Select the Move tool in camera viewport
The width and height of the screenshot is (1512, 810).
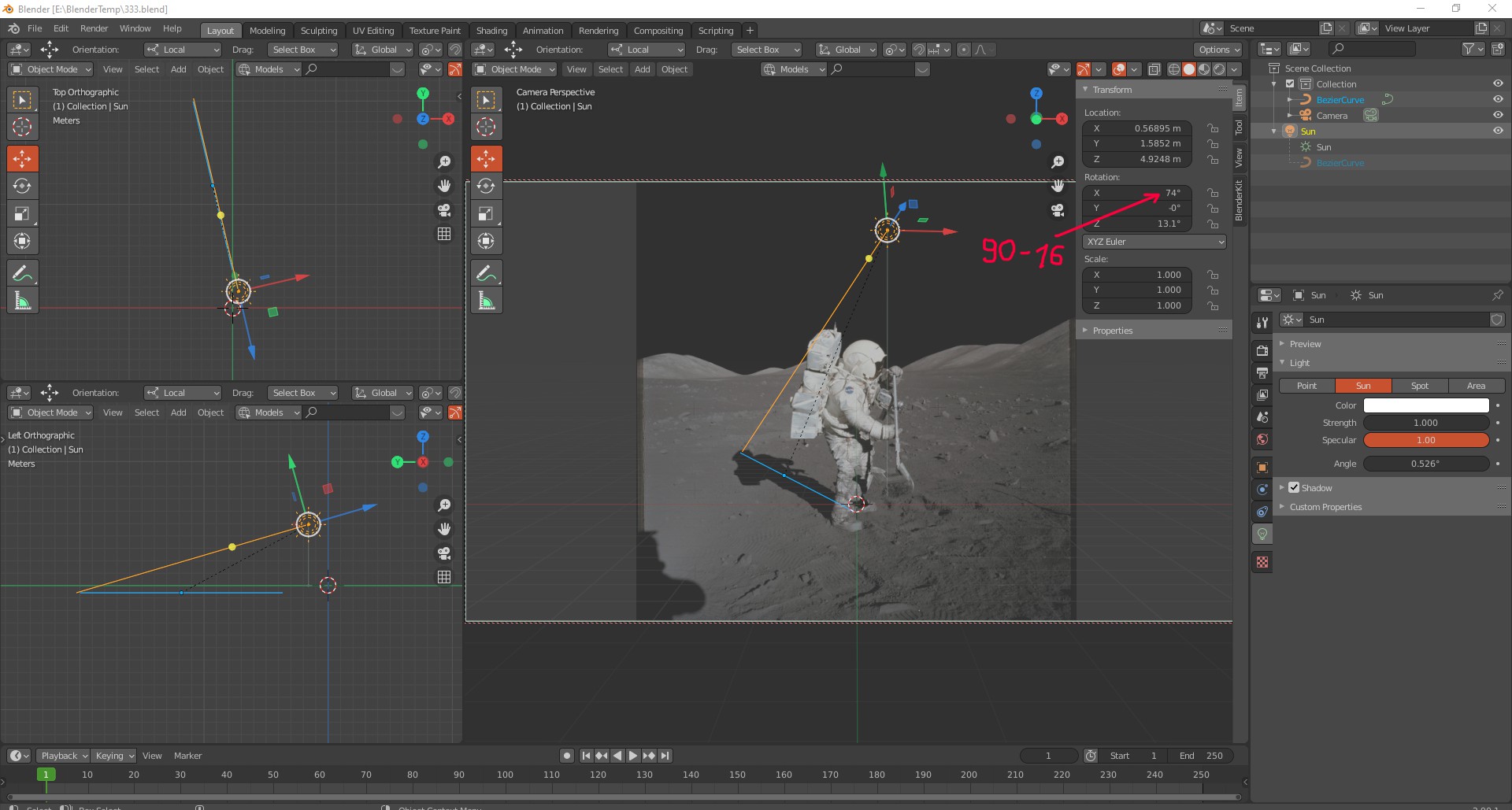pyautogui.click(x=486, y=159)
